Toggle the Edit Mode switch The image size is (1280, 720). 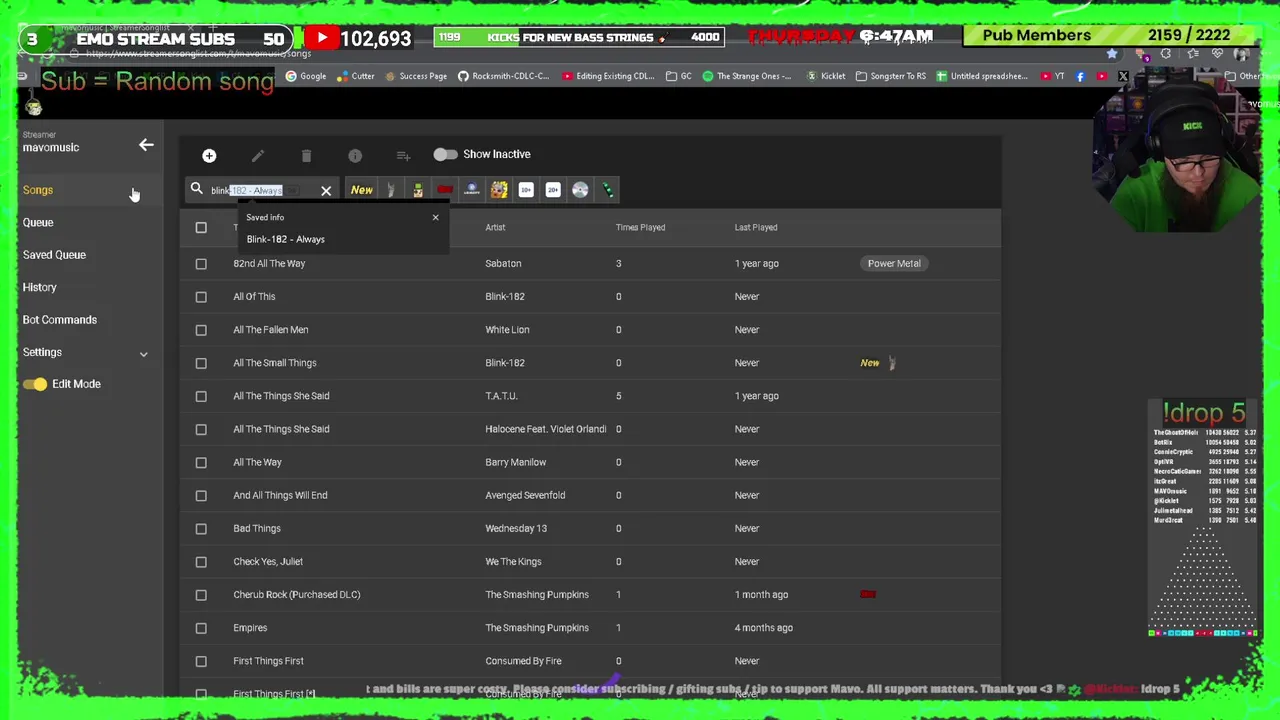tap(35, 384)
